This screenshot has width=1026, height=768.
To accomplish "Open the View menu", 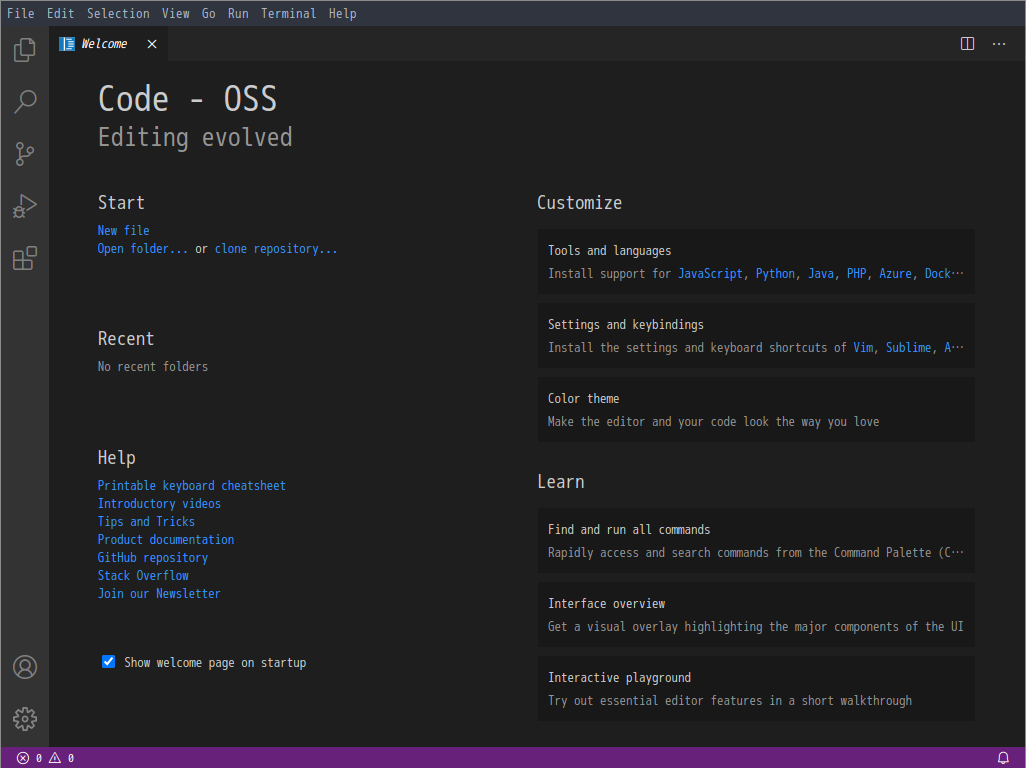I will click(175, 13).
